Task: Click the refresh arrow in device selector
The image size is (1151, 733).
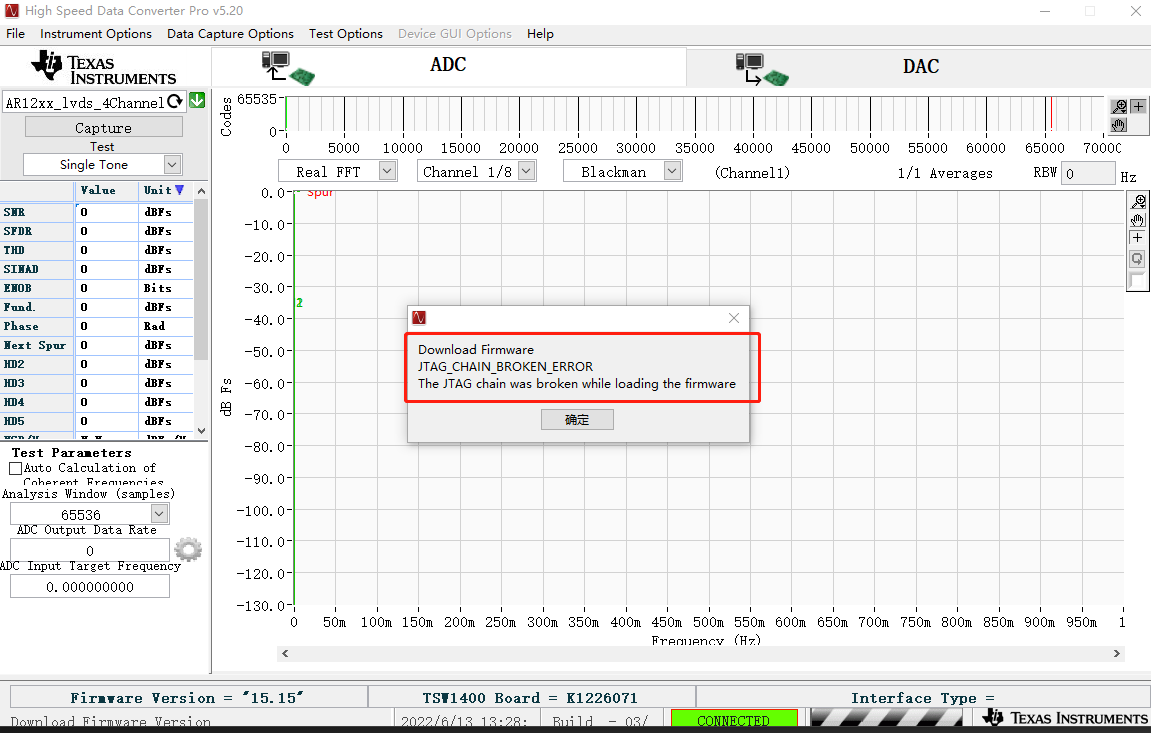Action: pos(175,102)
